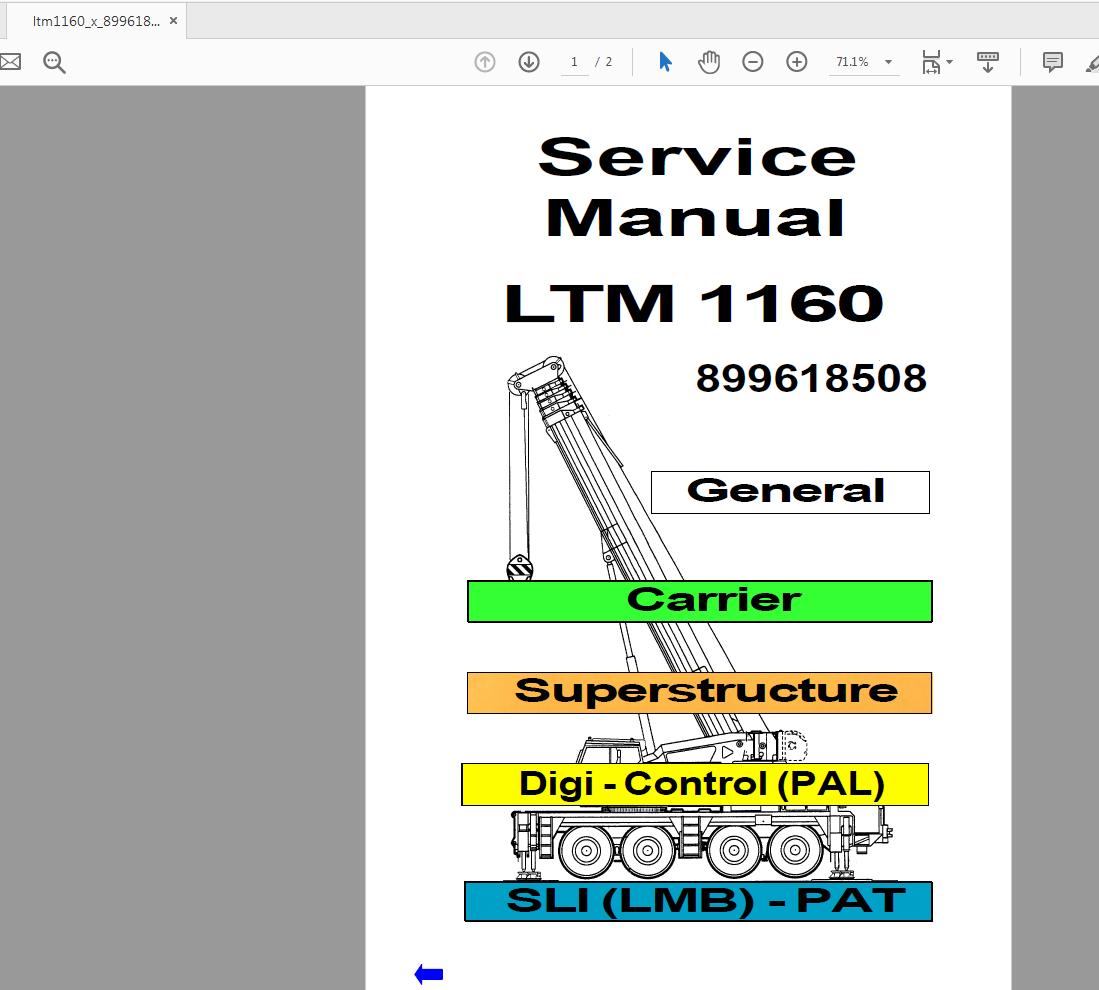Click the read mode scrolling icon
This screenshot has width=1099, height=990.
point(988,62)
